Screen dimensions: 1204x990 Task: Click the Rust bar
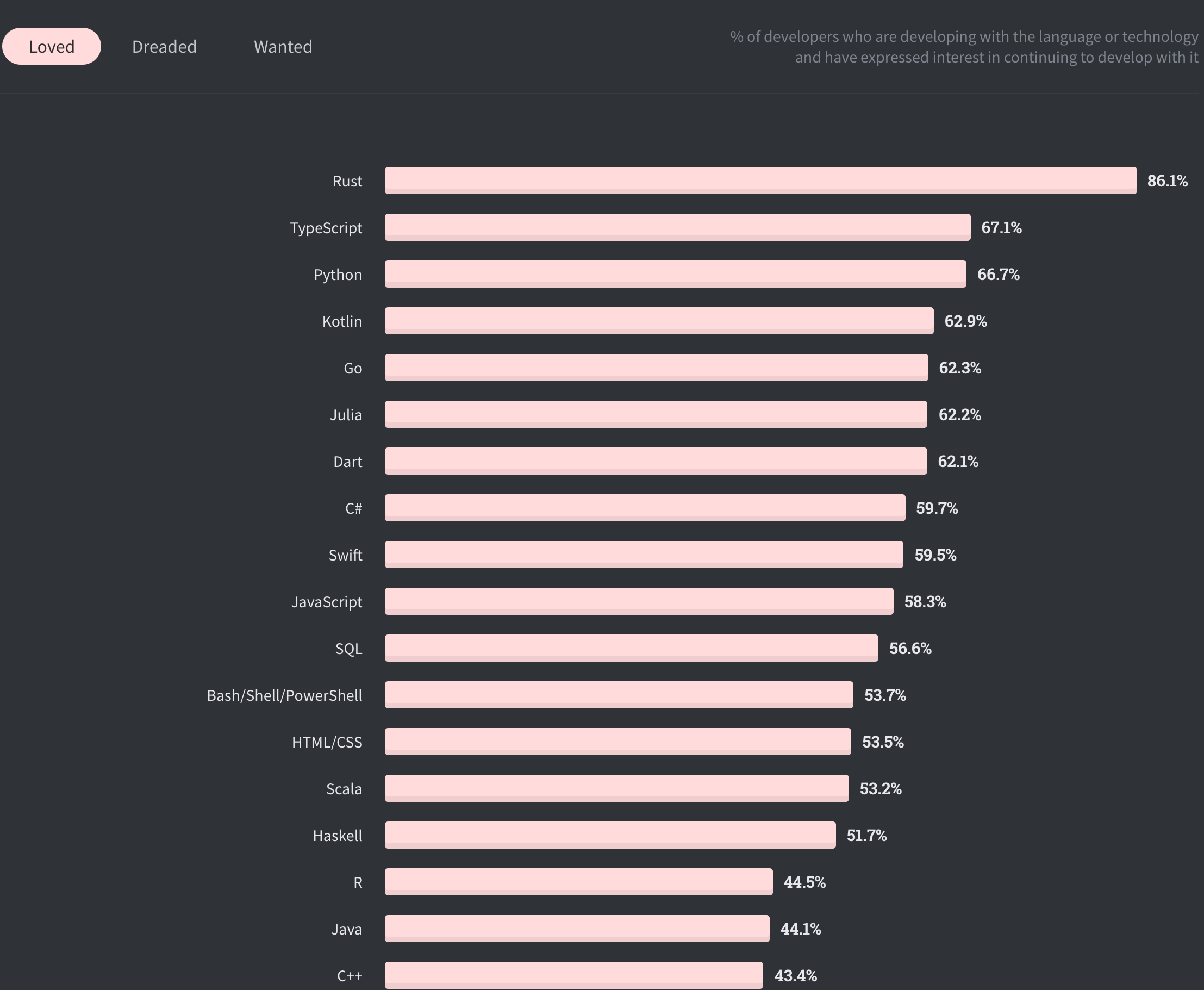coord(758,181)
